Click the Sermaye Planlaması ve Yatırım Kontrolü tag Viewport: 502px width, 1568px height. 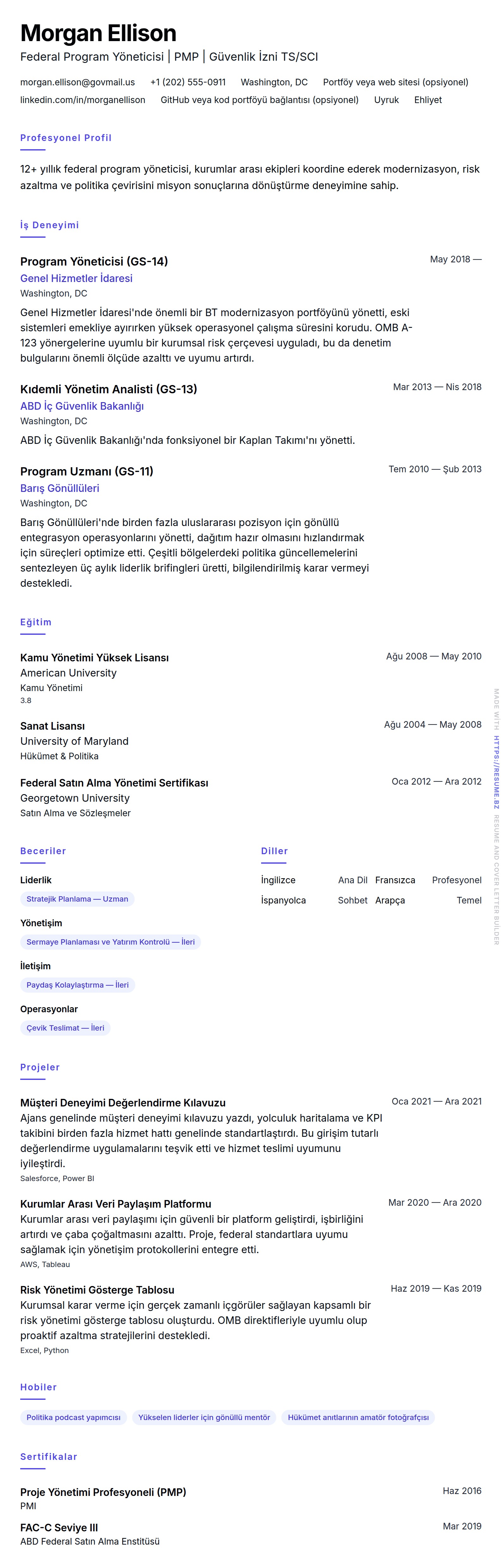coord(110,942)
